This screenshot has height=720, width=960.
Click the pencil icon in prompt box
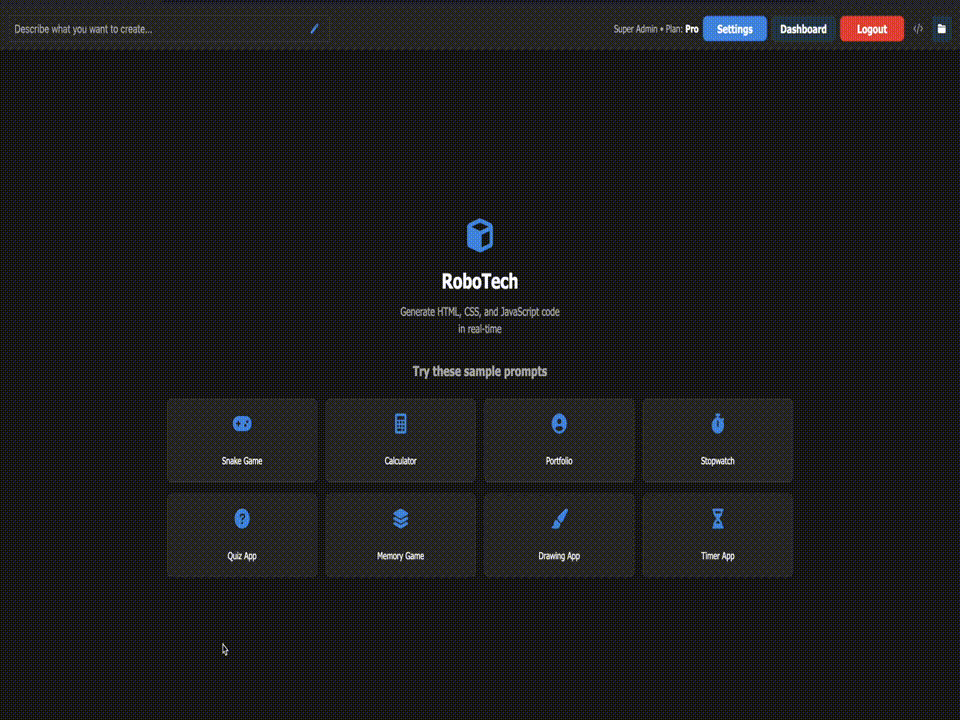click(x=314, y=29)
